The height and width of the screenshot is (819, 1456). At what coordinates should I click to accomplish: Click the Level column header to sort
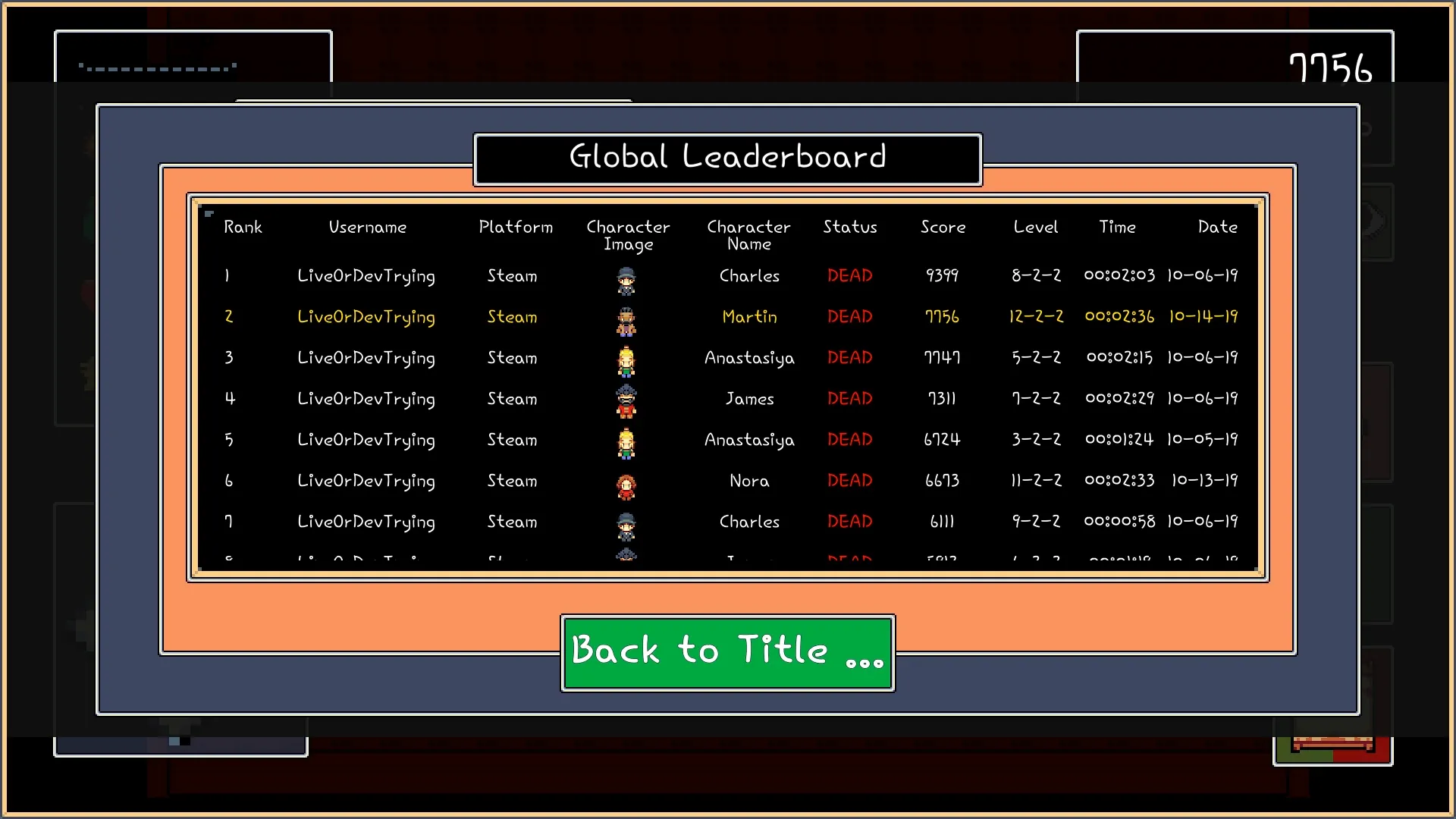coord(1034,226)
